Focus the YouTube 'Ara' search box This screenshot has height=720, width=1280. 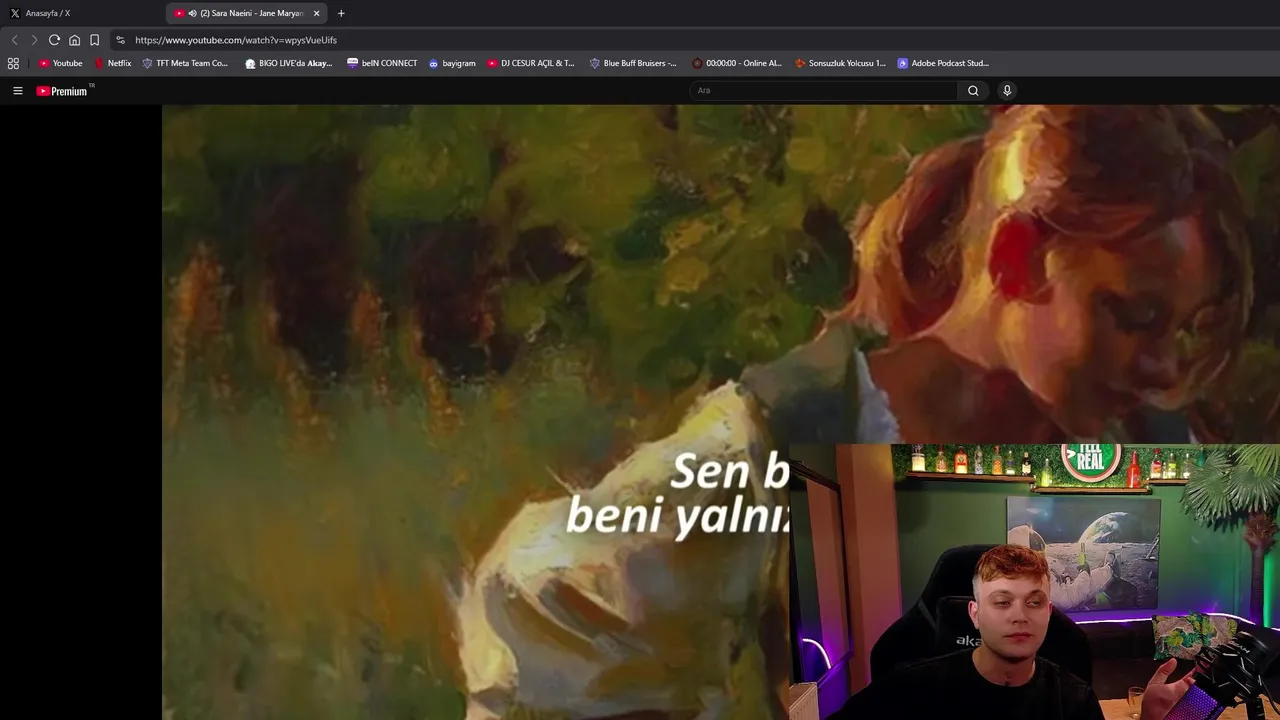click(x=823, y=90)
